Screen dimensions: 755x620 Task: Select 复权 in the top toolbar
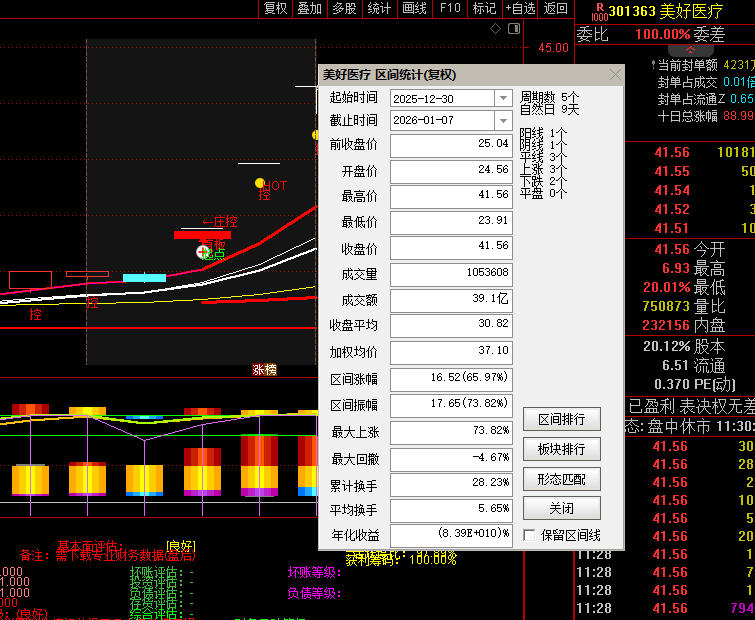(x=275, y=8)
